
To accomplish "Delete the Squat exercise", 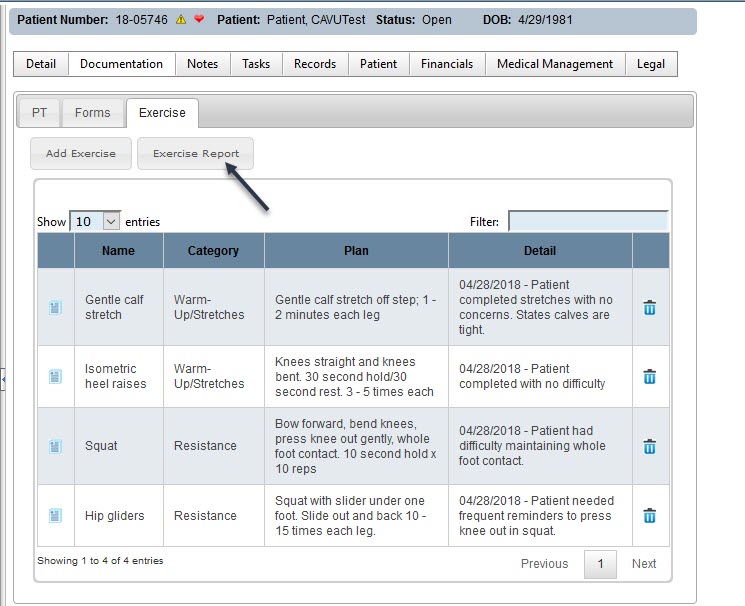I will [x=649, y=446].
